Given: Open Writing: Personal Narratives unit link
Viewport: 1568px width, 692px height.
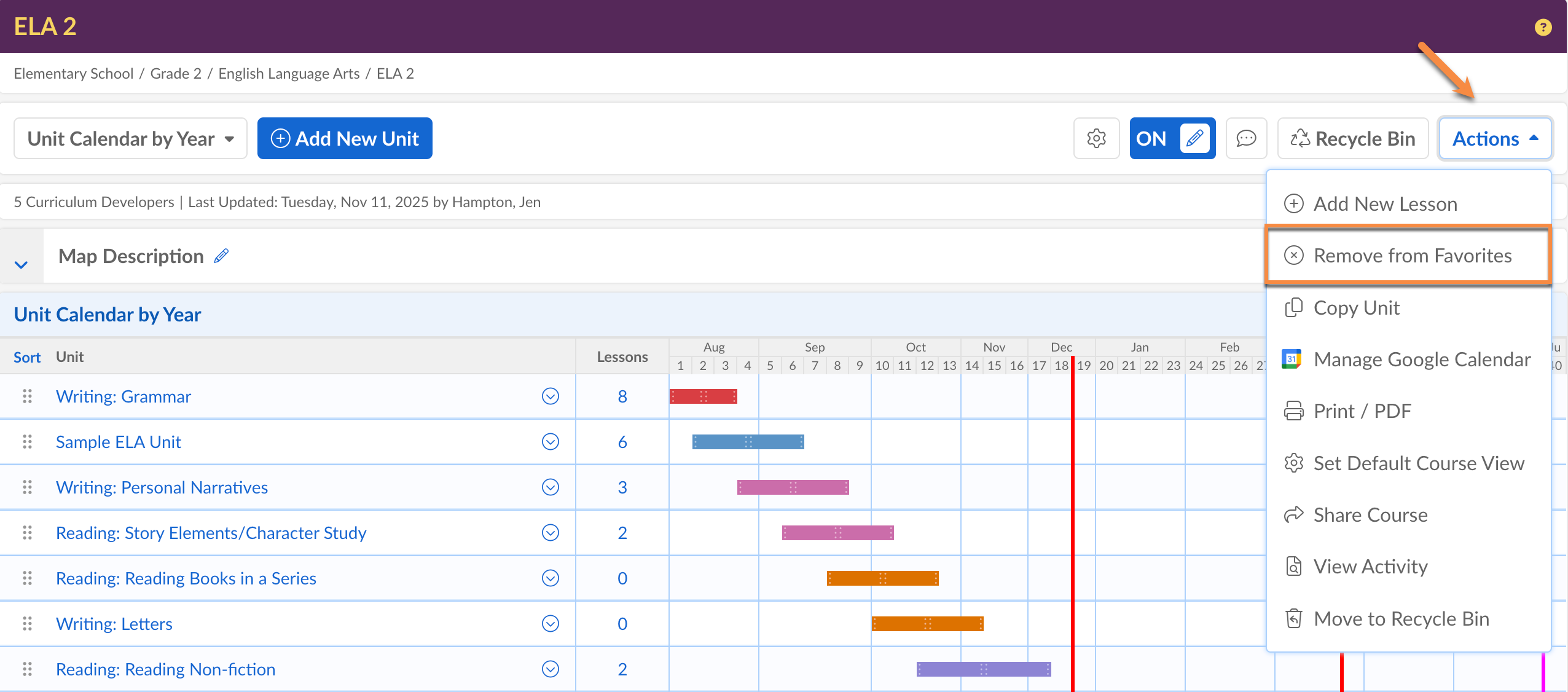Looking at the screenshot, I should click(162, 487).
